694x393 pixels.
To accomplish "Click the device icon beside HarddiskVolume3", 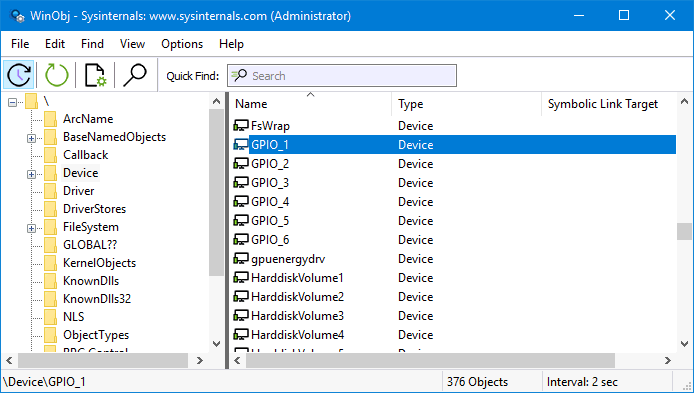I will [241, 316].
